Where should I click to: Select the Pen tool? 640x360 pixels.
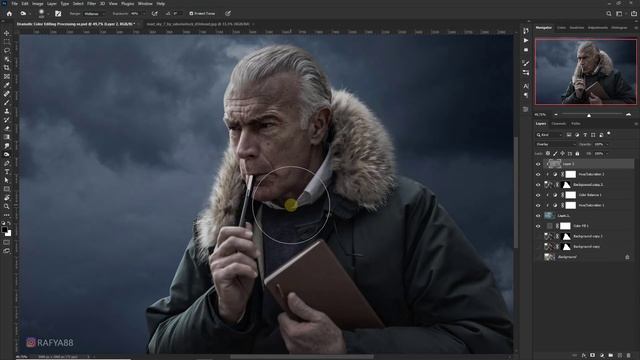(7, 163)
